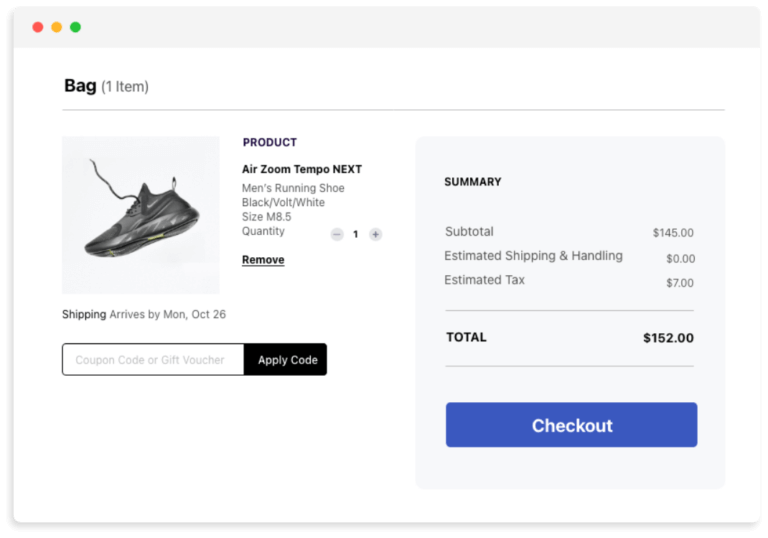
Task: Proceed with the blue Checkout button
Action: 571,425
